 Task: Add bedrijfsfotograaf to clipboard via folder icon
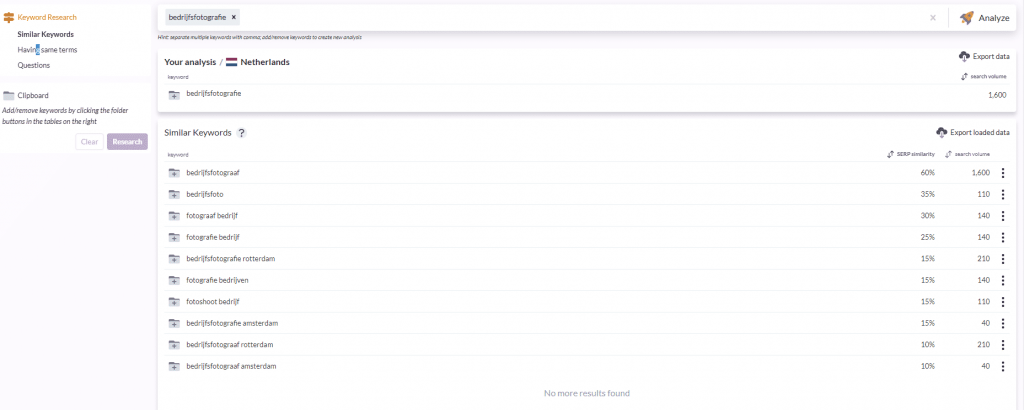point(174,173)
